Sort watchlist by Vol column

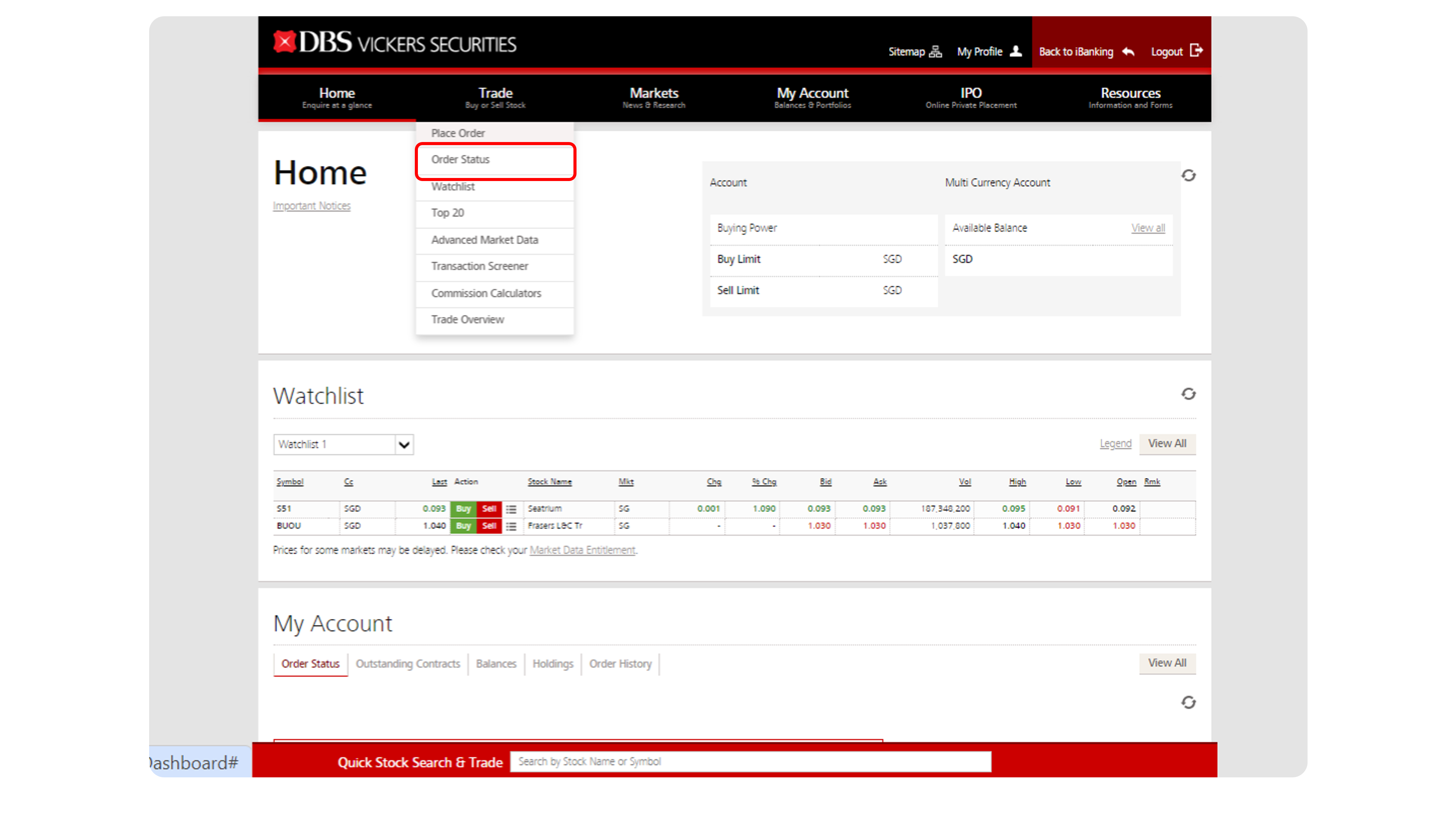pos(965,482)
